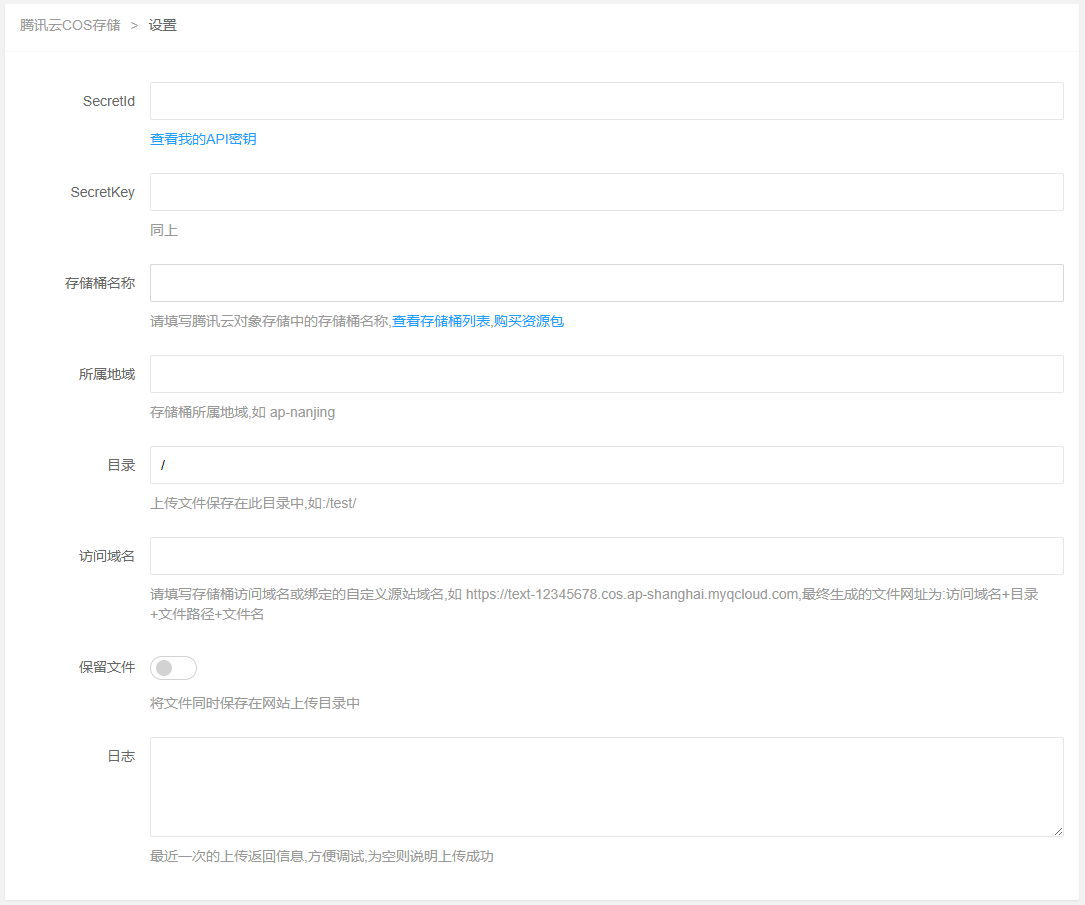
Task: Click the 存储桶名称 input field
Action: (x=606, y=283)
